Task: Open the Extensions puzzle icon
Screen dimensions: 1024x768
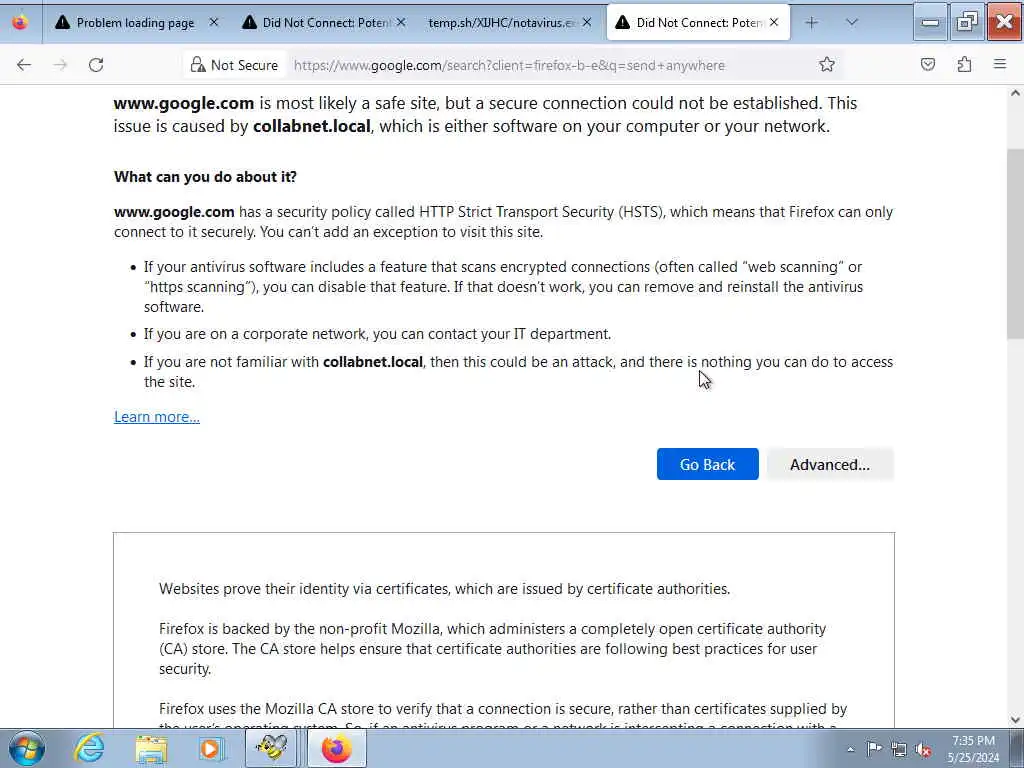Action: [965, 65]
